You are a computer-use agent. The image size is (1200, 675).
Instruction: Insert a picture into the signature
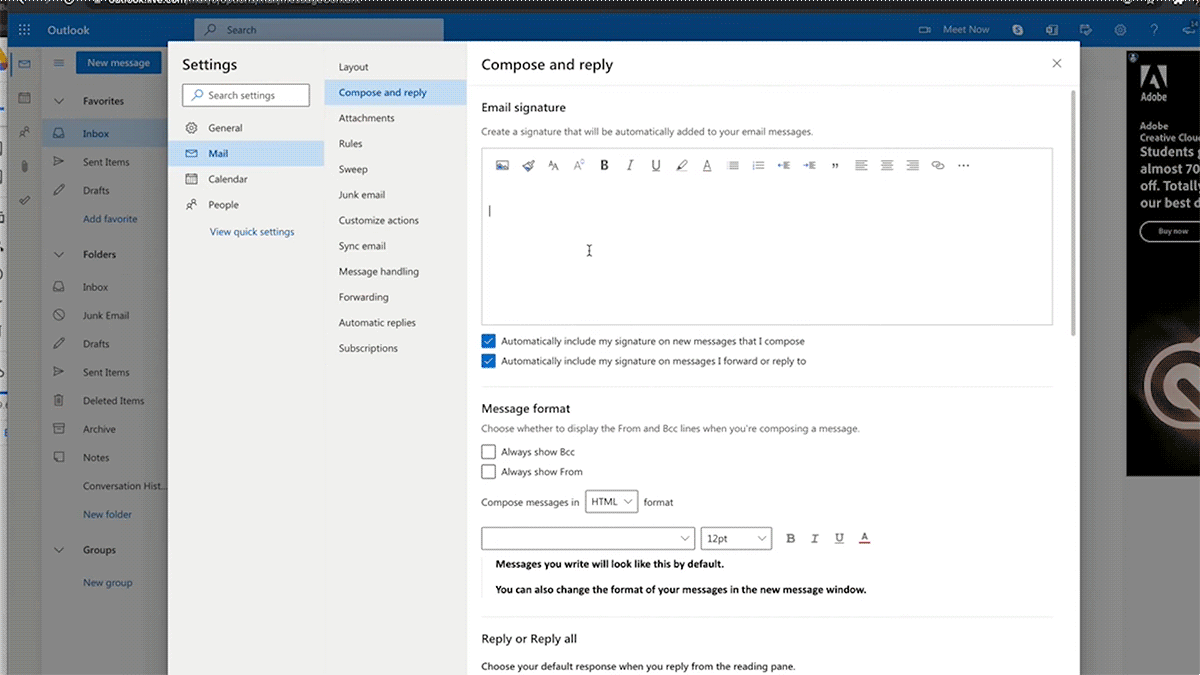(x=502, y=165)
